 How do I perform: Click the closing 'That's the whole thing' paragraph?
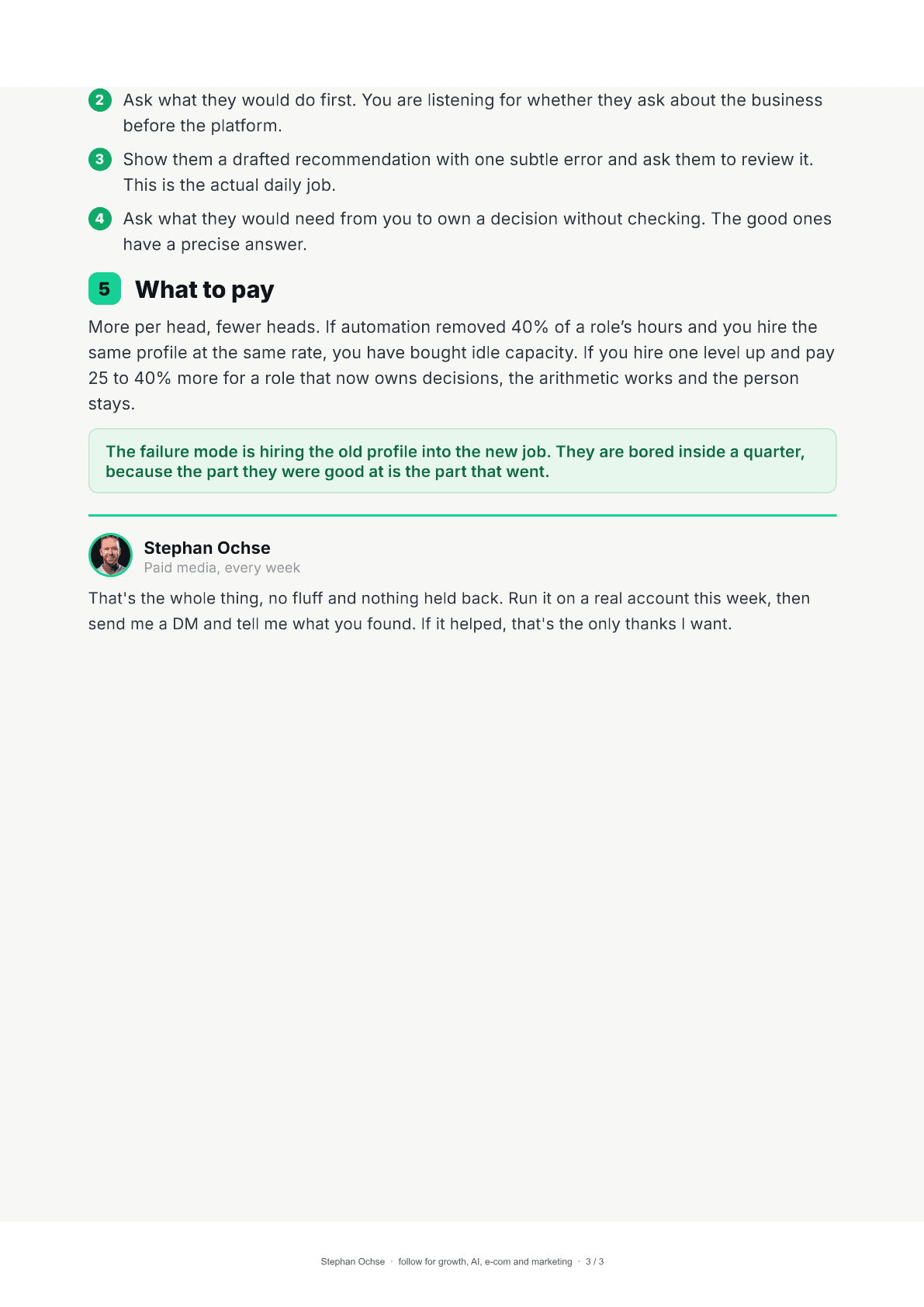tap(449, 611)
